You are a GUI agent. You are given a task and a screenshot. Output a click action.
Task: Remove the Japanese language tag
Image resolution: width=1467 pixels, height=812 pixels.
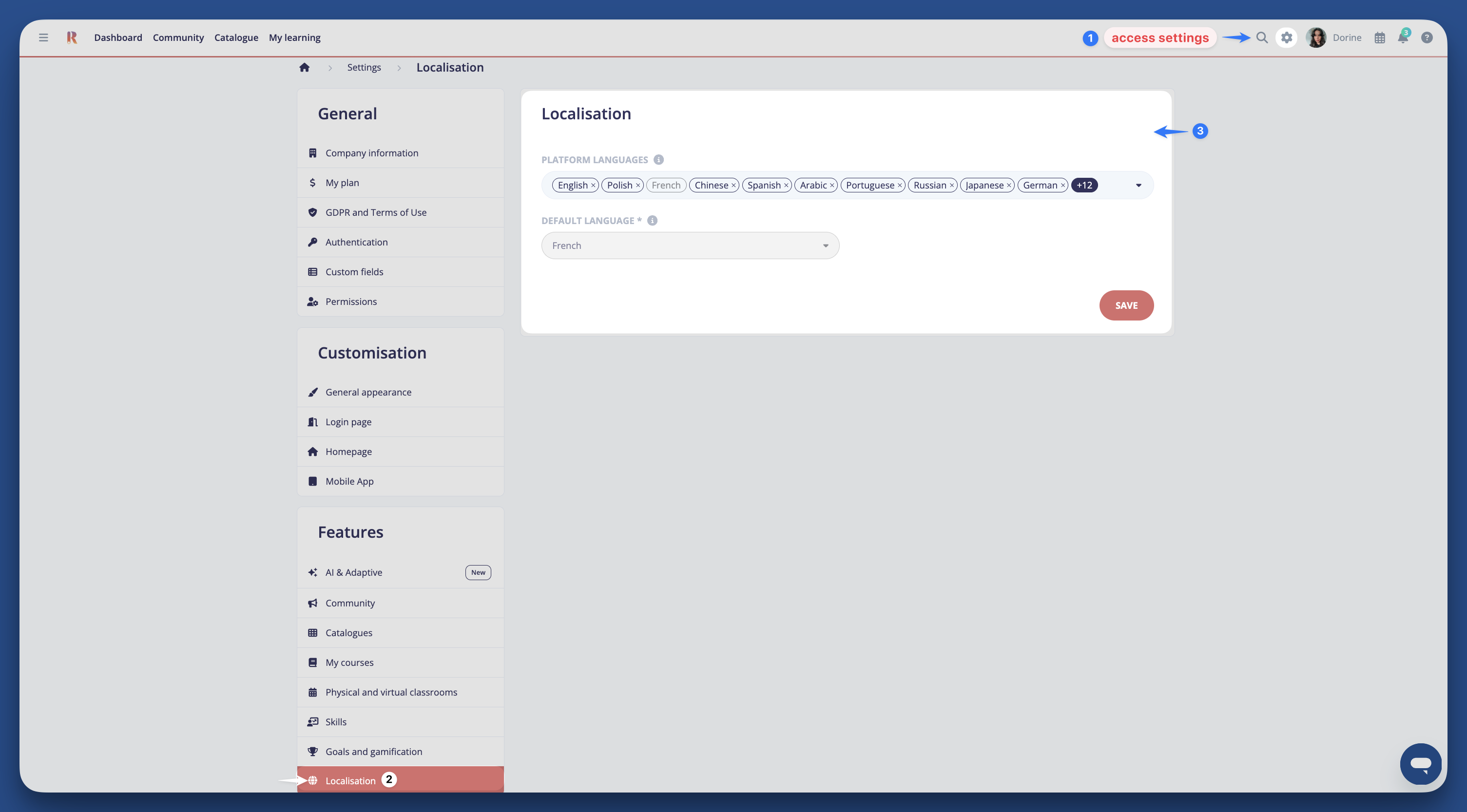(1009, 185)
